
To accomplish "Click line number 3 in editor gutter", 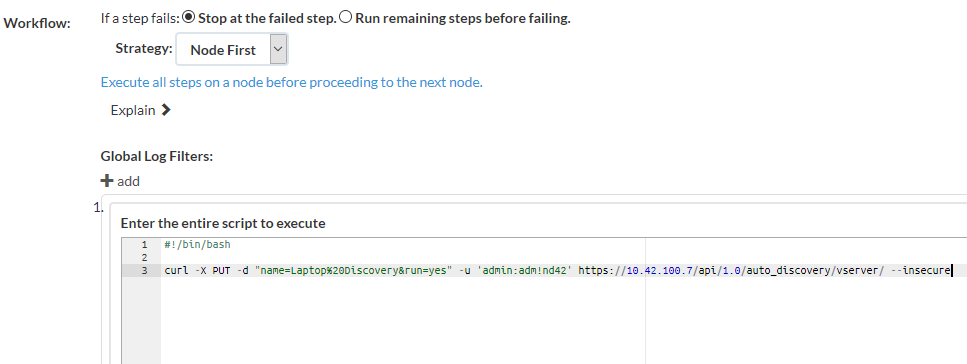I will (144, 270).
